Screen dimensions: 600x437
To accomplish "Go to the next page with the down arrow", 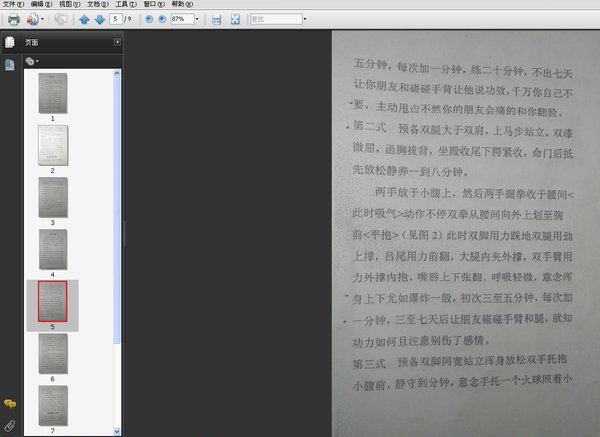I will (x=99, y=19).
